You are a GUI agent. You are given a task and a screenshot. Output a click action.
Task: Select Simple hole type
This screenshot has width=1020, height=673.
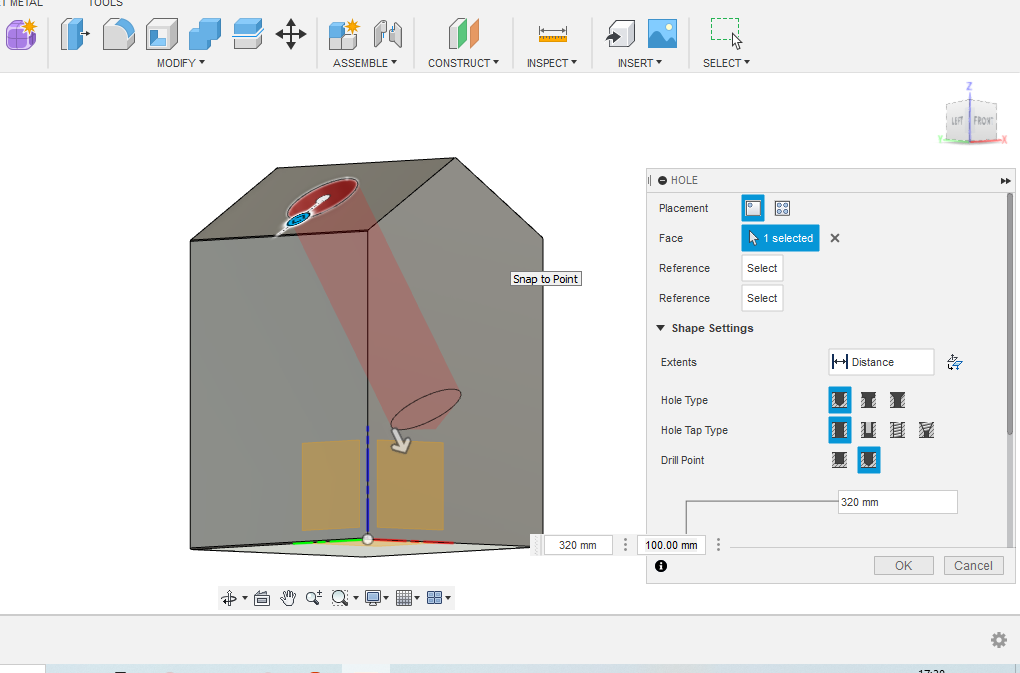[840, 400]
